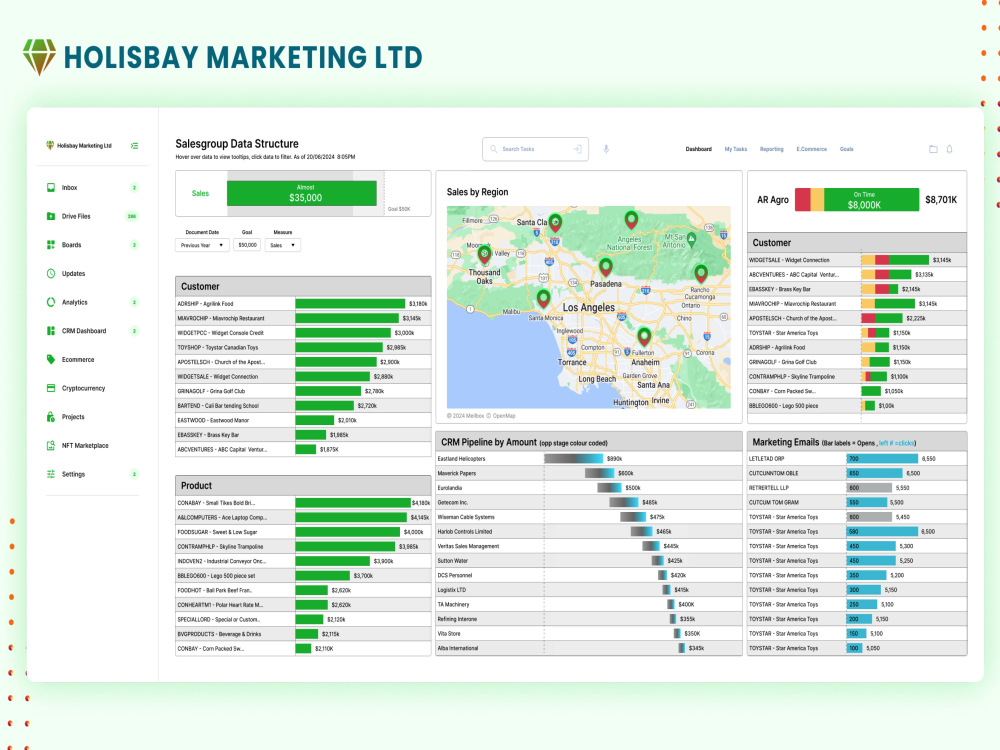The height and width of the screenshot is (750, 1000).
Task: Switch to the Dashboard tab
Action: (698, 149)
